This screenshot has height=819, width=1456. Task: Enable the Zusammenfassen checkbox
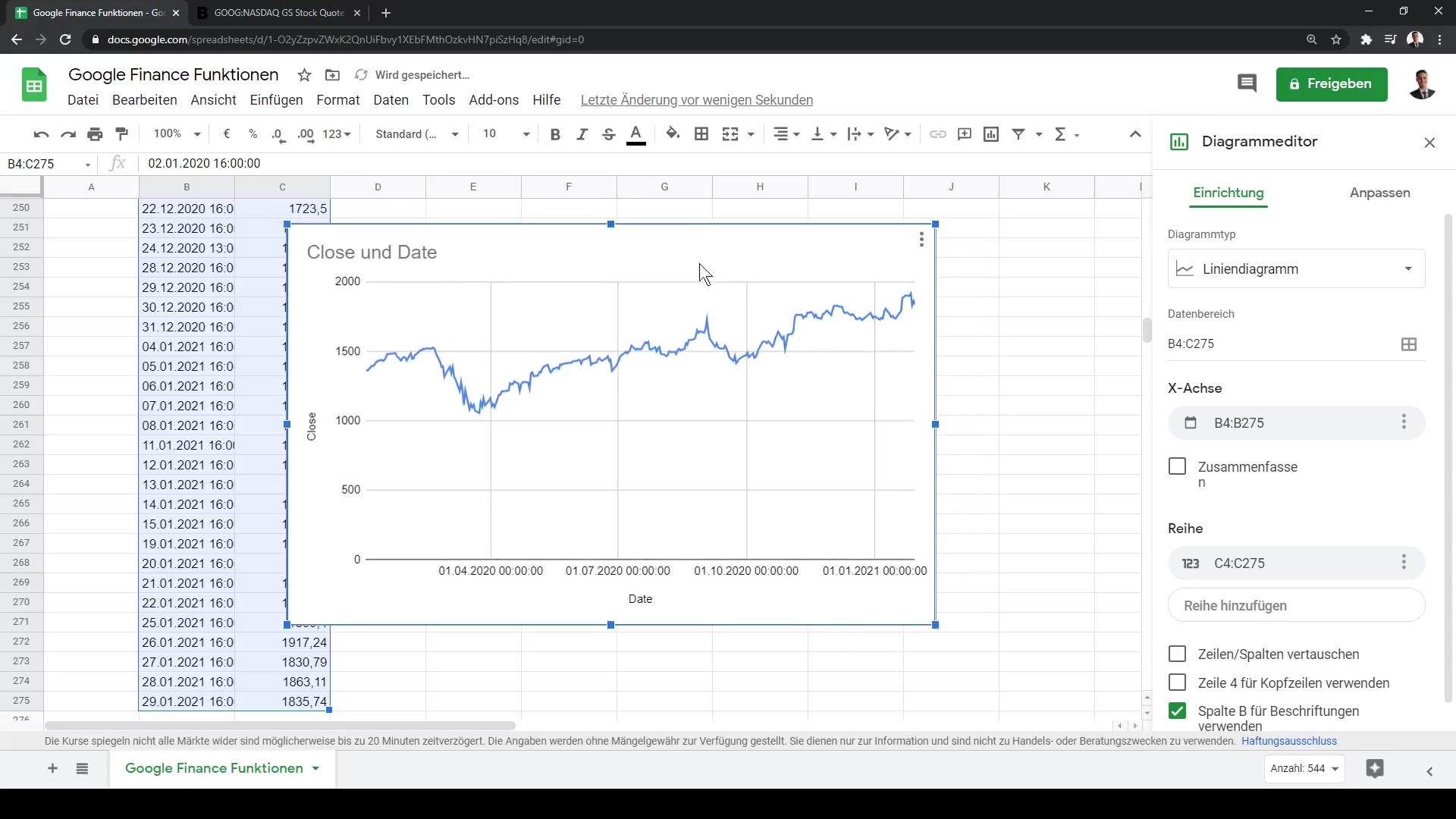(x=1177, y=466)
